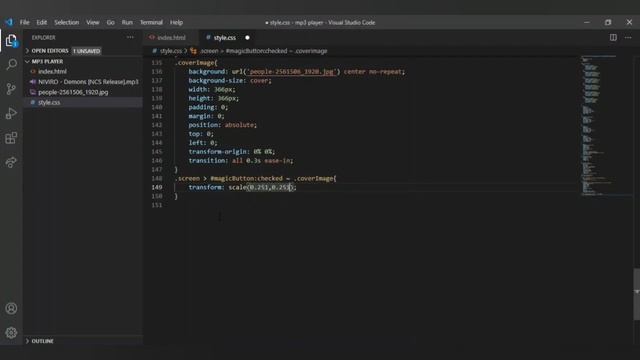Click the 'padding: 0' code line
The height and width of the screenshot is (360, 640).
[x=208, y=107]
